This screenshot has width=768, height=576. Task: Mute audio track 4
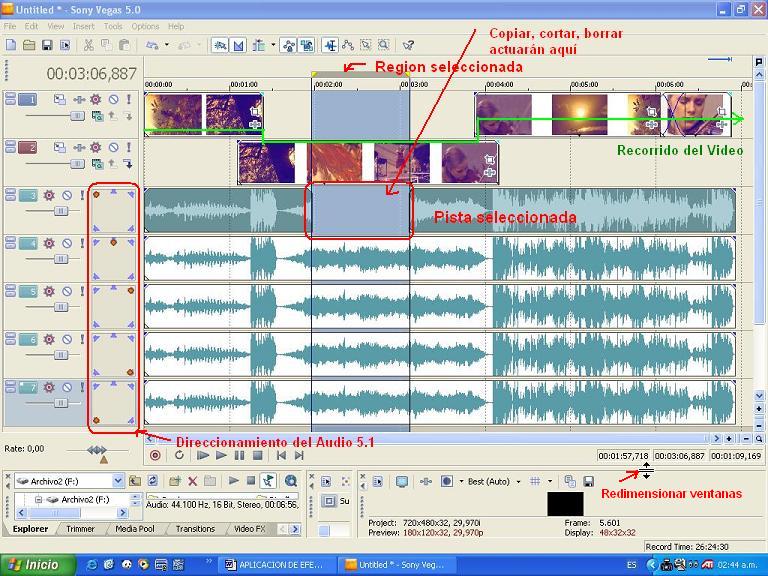[67, 243]
